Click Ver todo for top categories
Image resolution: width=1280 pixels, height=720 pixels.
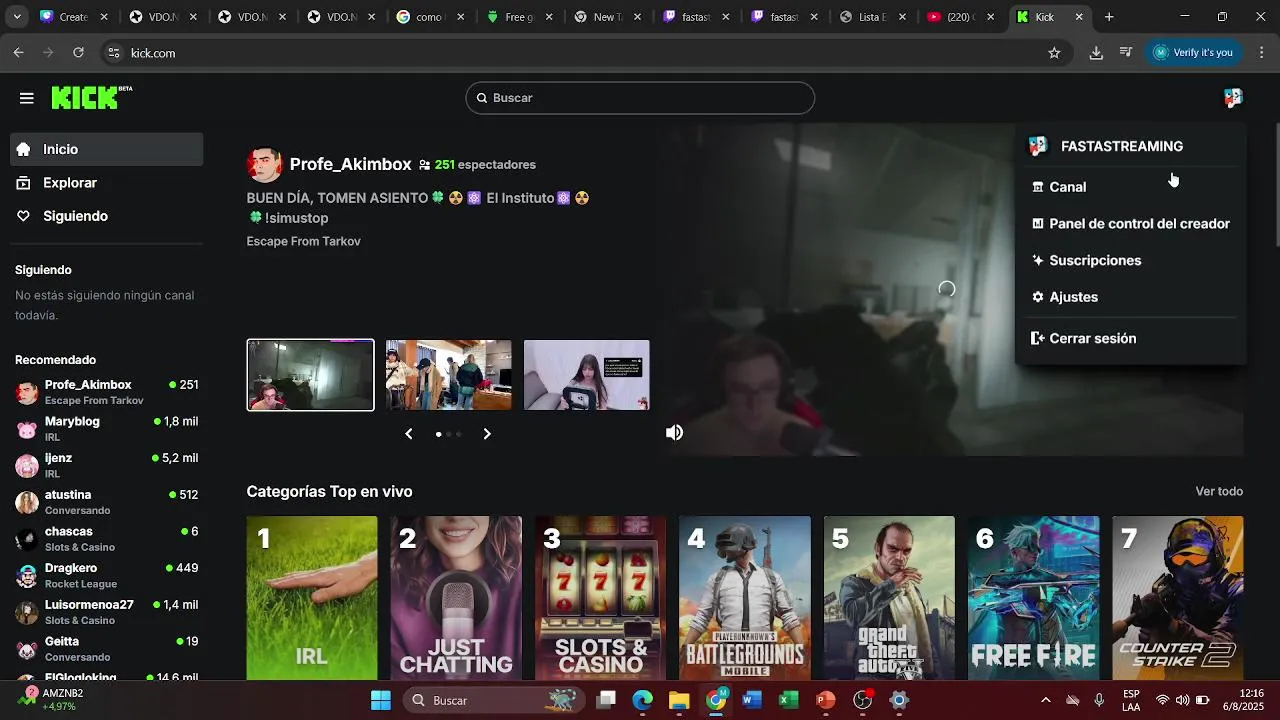[1219, 491]
